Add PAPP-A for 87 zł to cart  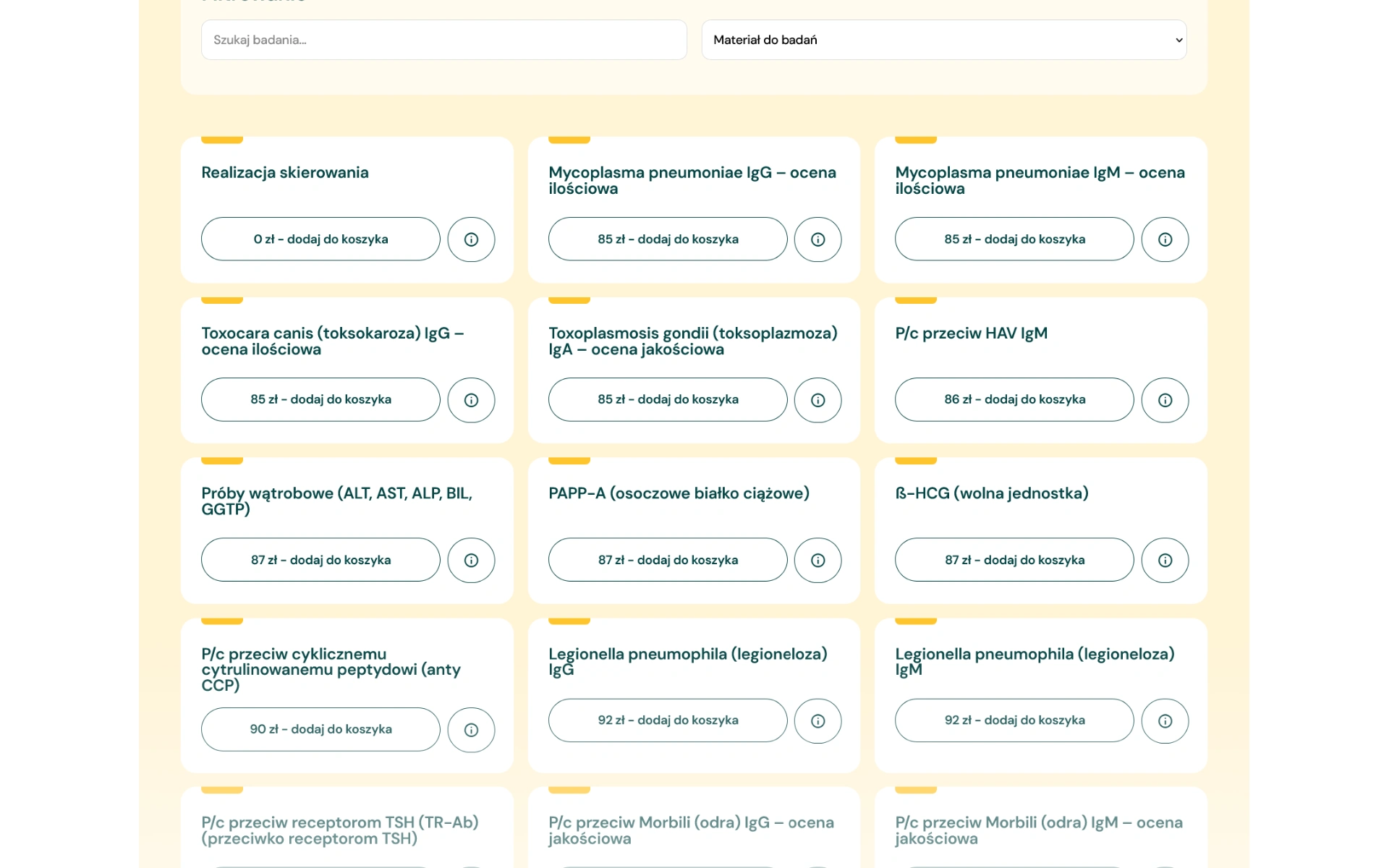(667, 560)
